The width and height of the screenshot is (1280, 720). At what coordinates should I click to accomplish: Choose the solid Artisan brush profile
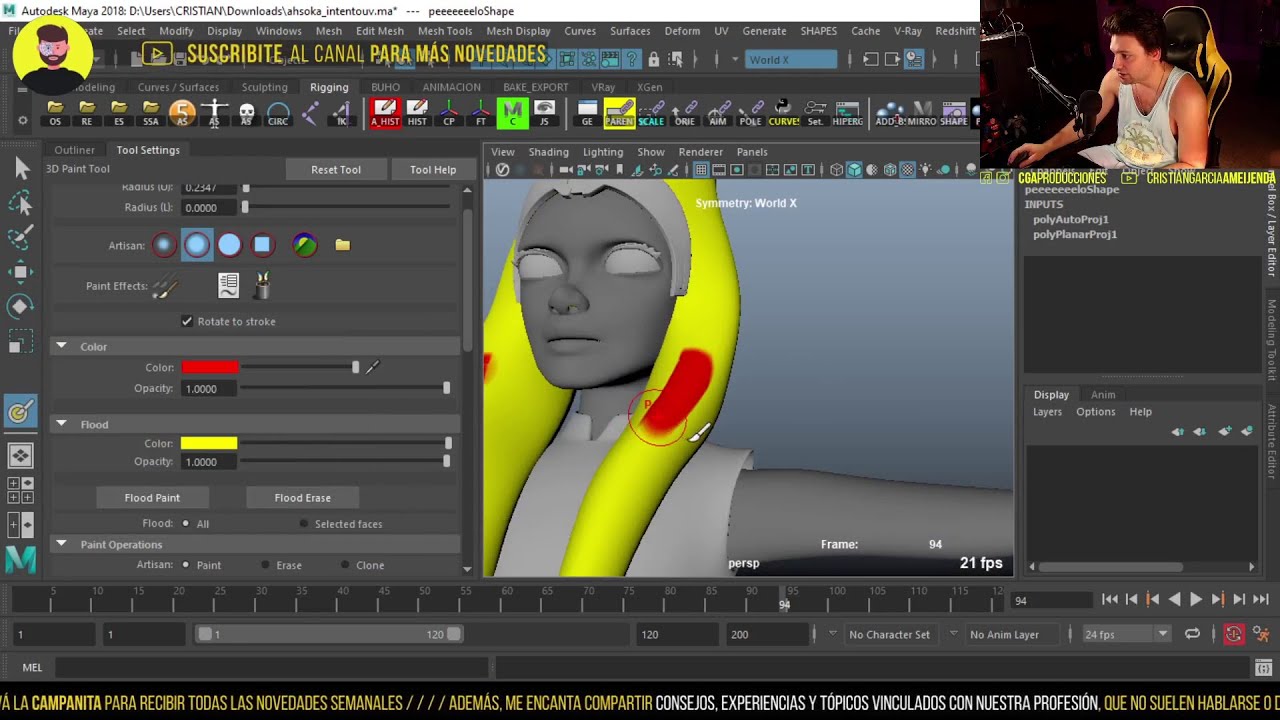(229, 244)
